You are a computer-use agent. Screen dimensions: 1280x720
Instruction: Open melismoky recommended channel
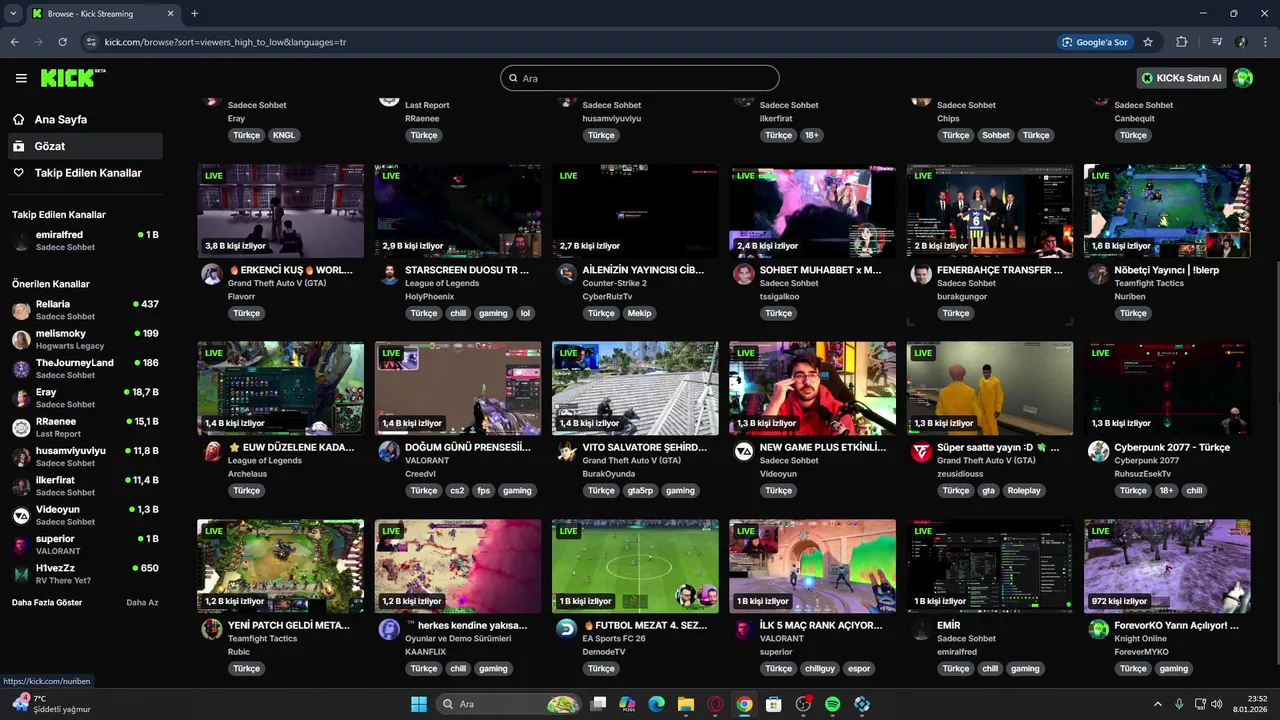coord(84,339)
